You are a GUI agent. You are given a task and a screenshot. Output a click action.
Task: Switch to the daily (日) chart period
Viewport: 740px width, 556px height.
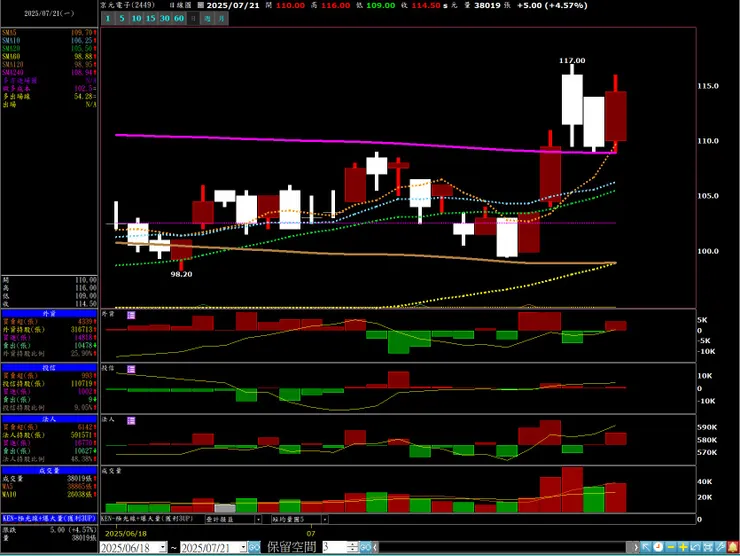tap(193, 18)
